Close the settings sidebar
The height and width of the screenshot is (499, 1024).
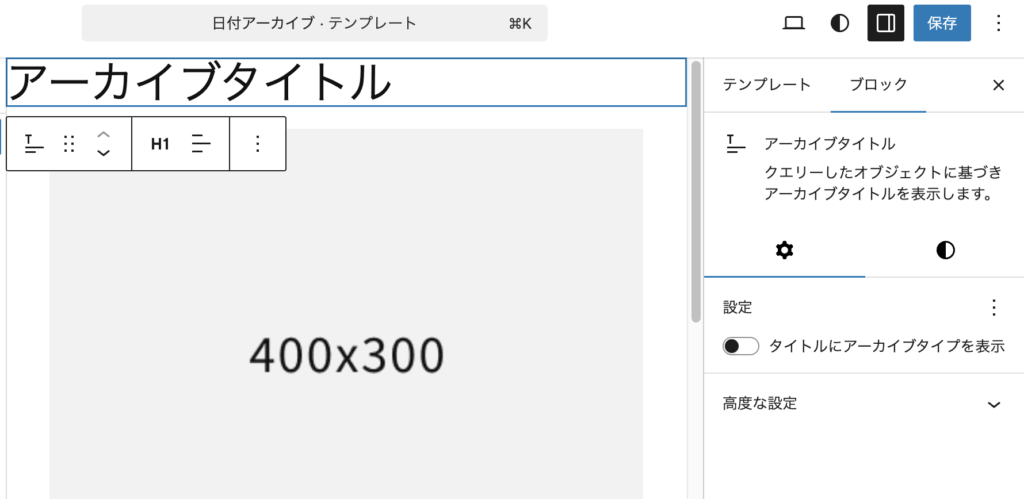click(998, 85)
